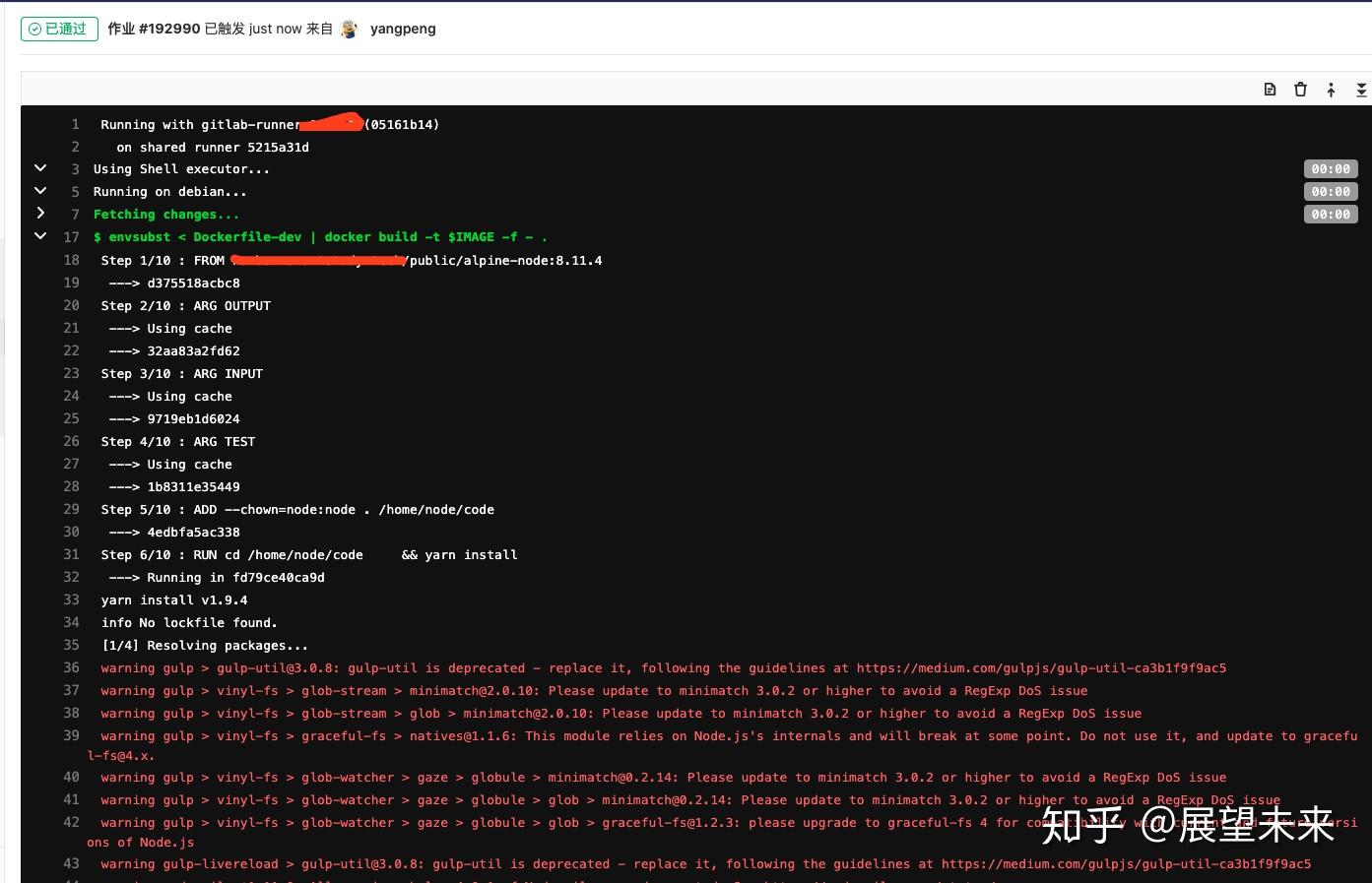1372x883 pixels.
Task: Click the yangpeng username link
Action: [403, 29]
